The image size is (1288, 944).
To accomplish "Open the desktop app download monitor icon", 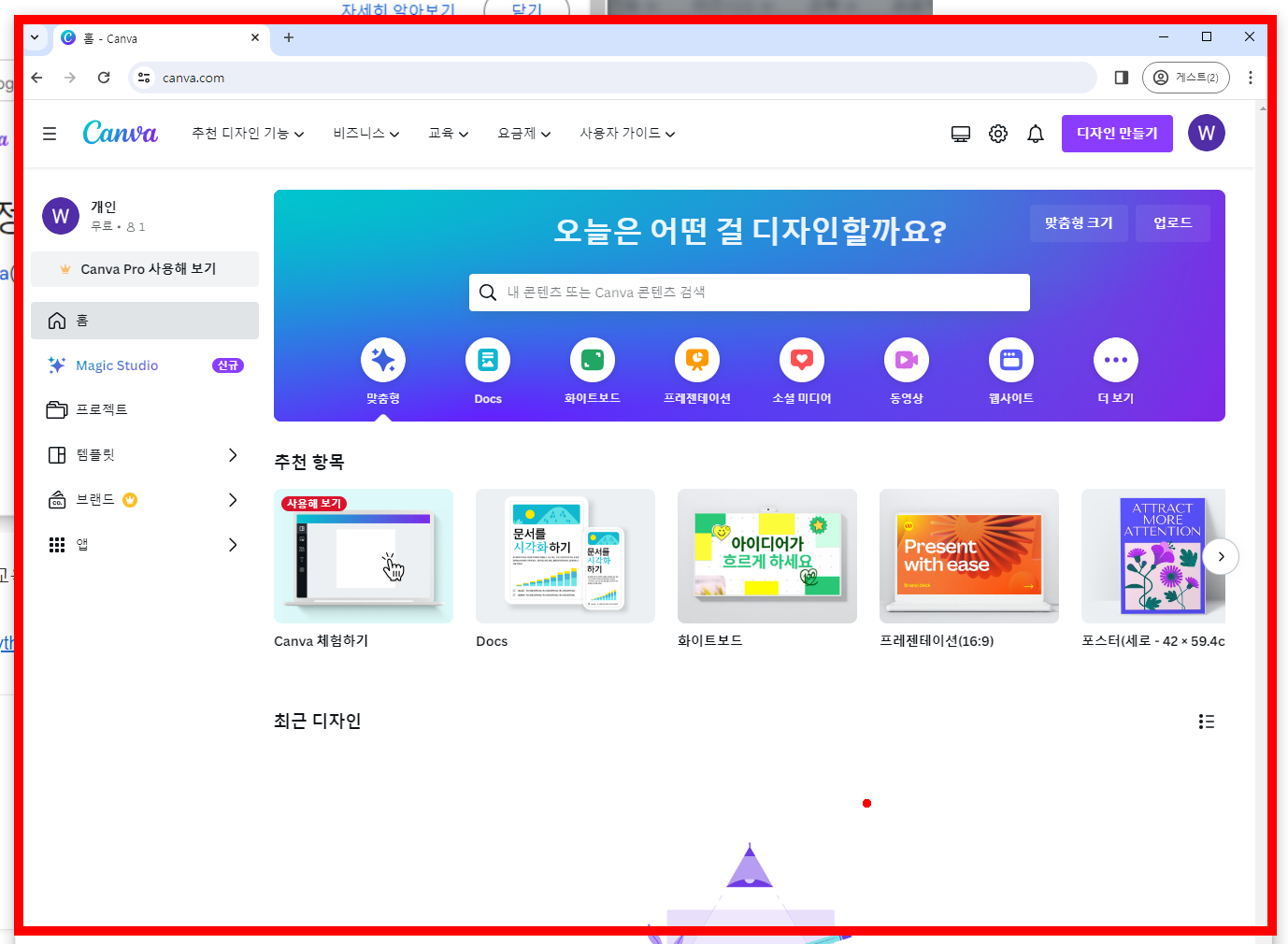I will [961, 134].
